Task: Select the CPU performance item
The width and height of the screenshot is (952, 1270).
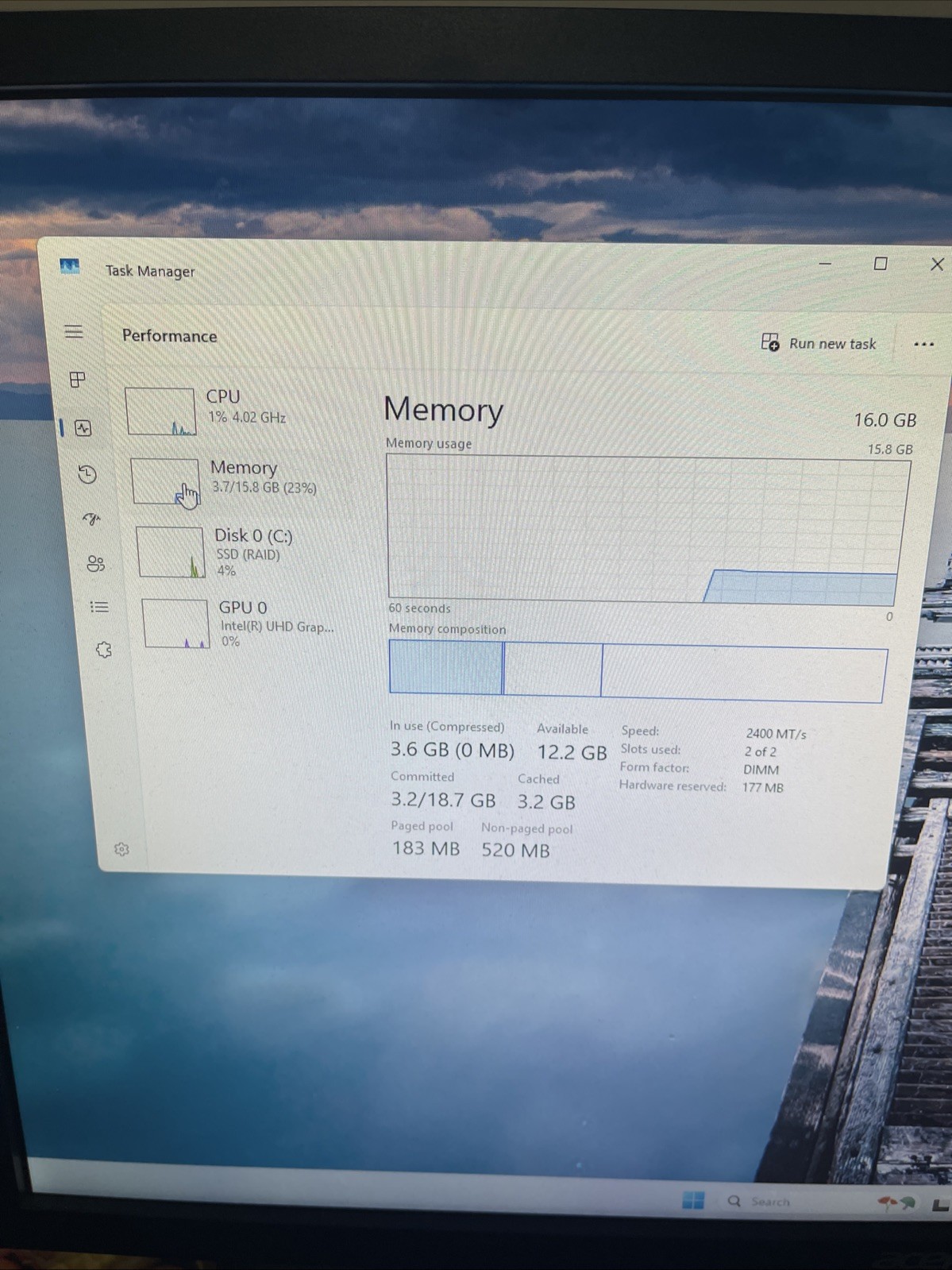Action: click(x=238, y=411)
